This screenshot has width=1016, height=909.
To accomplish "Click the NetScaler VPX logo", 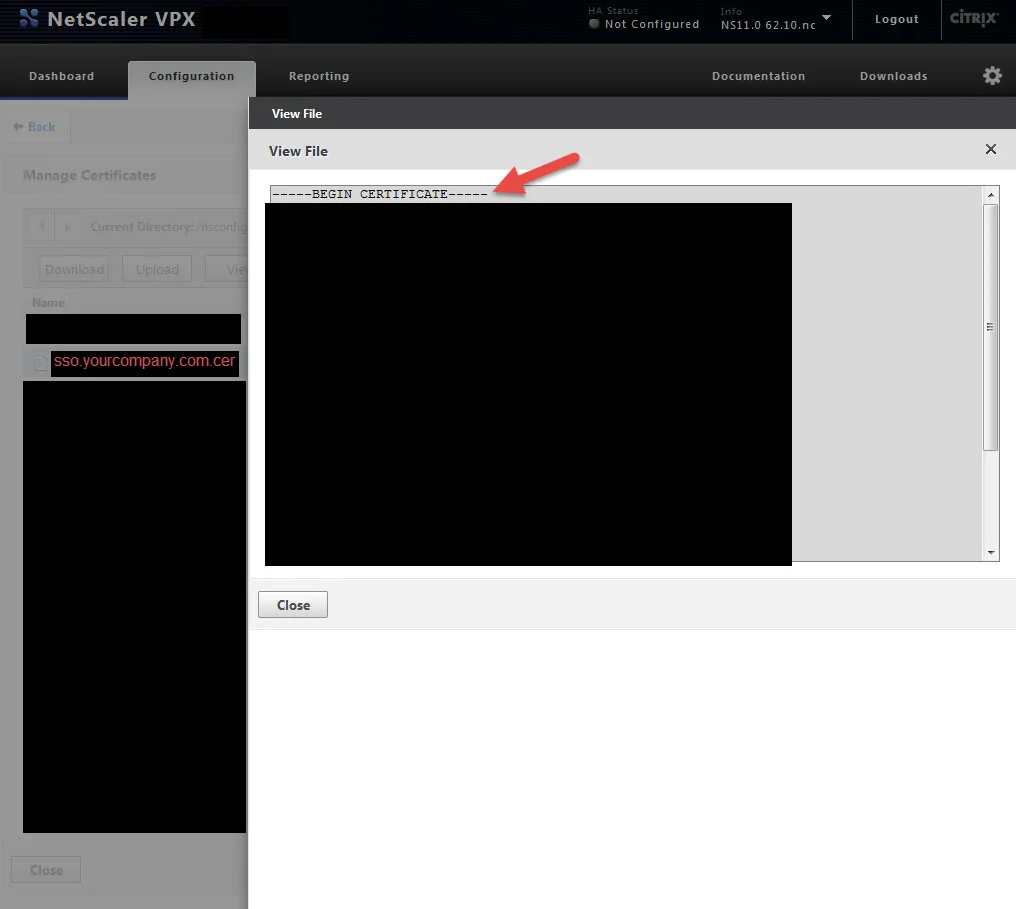I will (x=108, y=19).
